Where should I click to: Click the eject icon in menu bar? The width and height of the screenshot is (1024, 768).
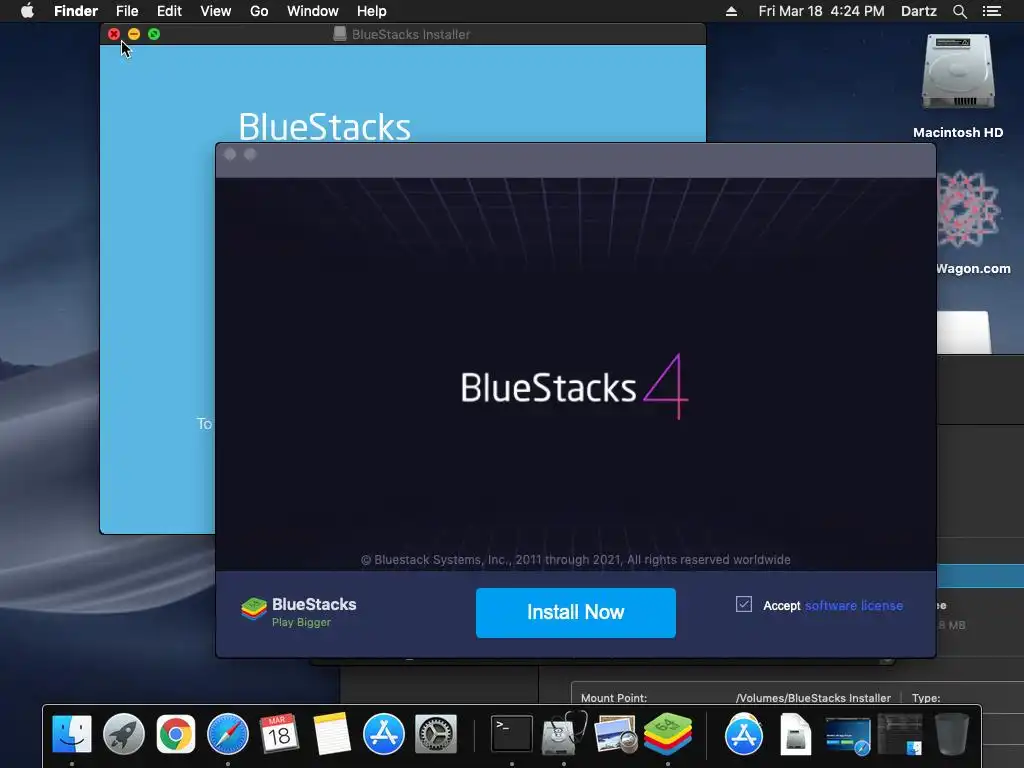(x=731, y=11)
